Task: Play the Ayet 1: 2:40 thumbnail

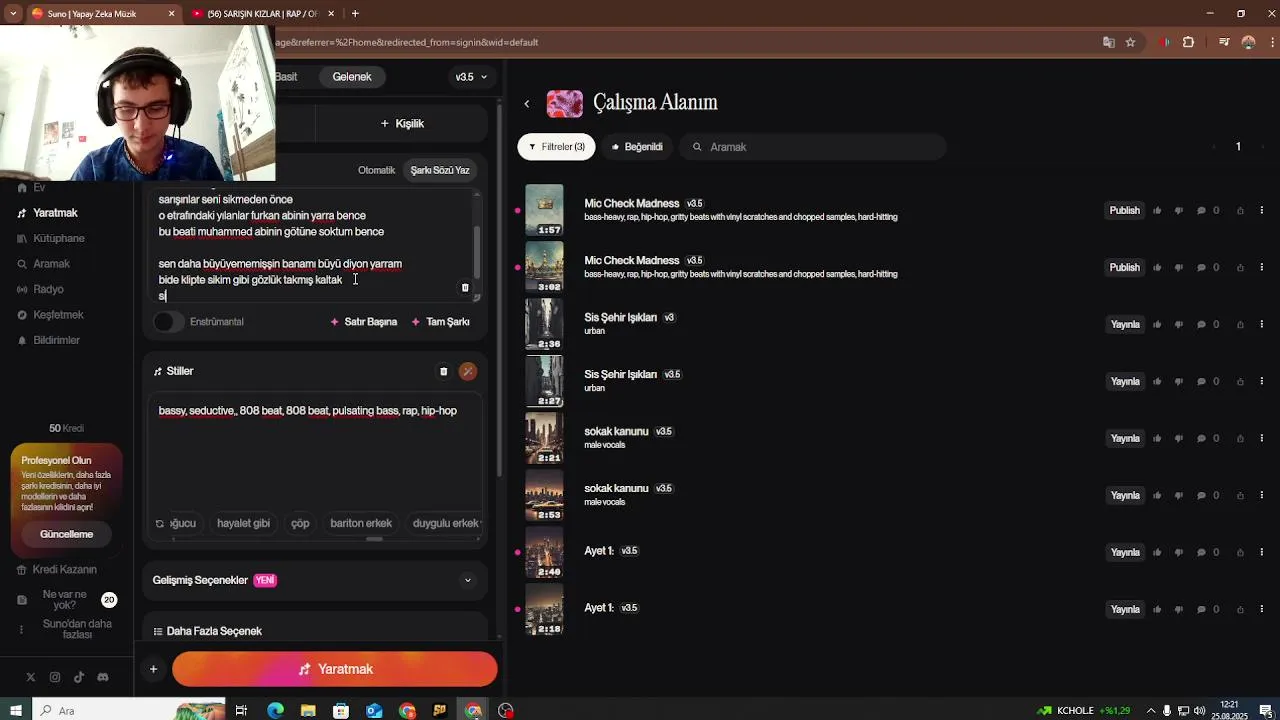Action: tap(544, 552)
